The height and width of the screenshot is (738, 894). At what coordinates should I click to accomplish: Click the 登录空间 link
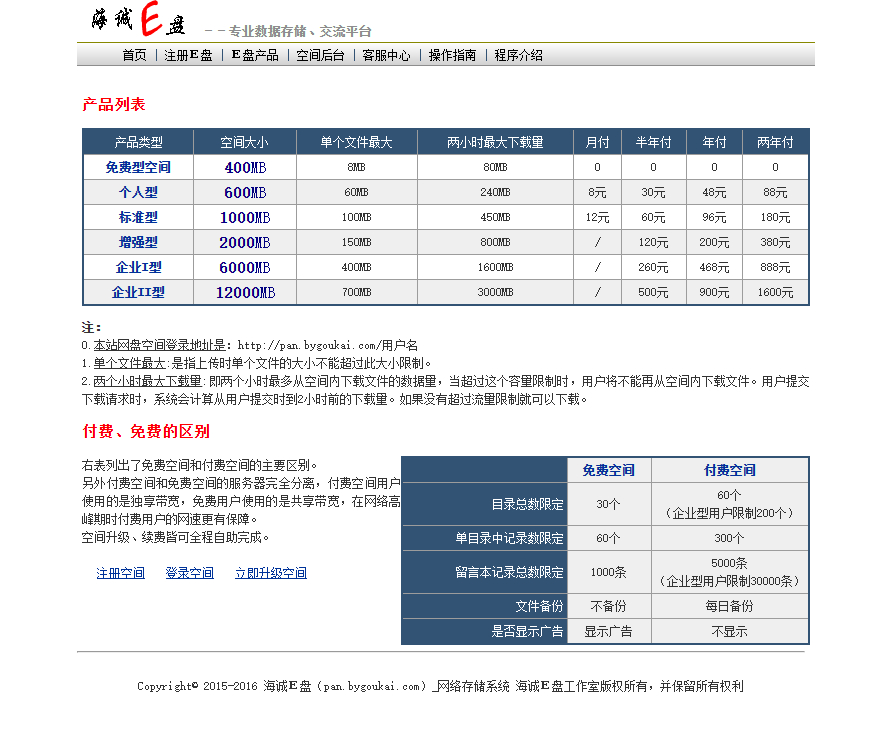pos(189,573)
